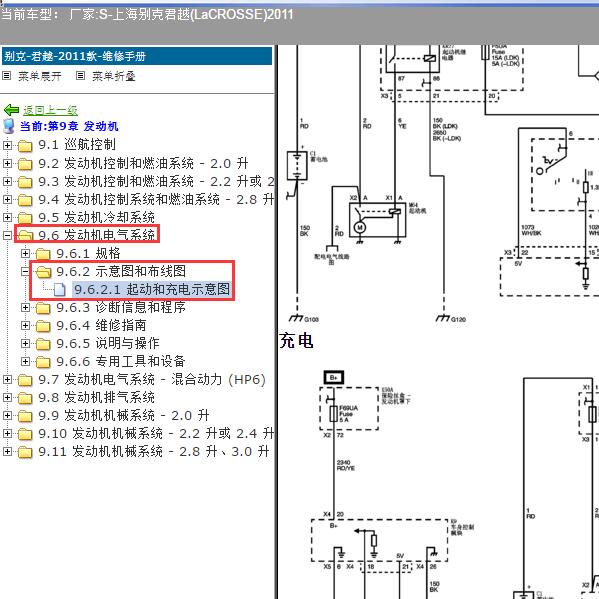599x599 pixels.
Task: Select 9.6.2 示意图和布线图 in the tree
Action: click(121, 271)
